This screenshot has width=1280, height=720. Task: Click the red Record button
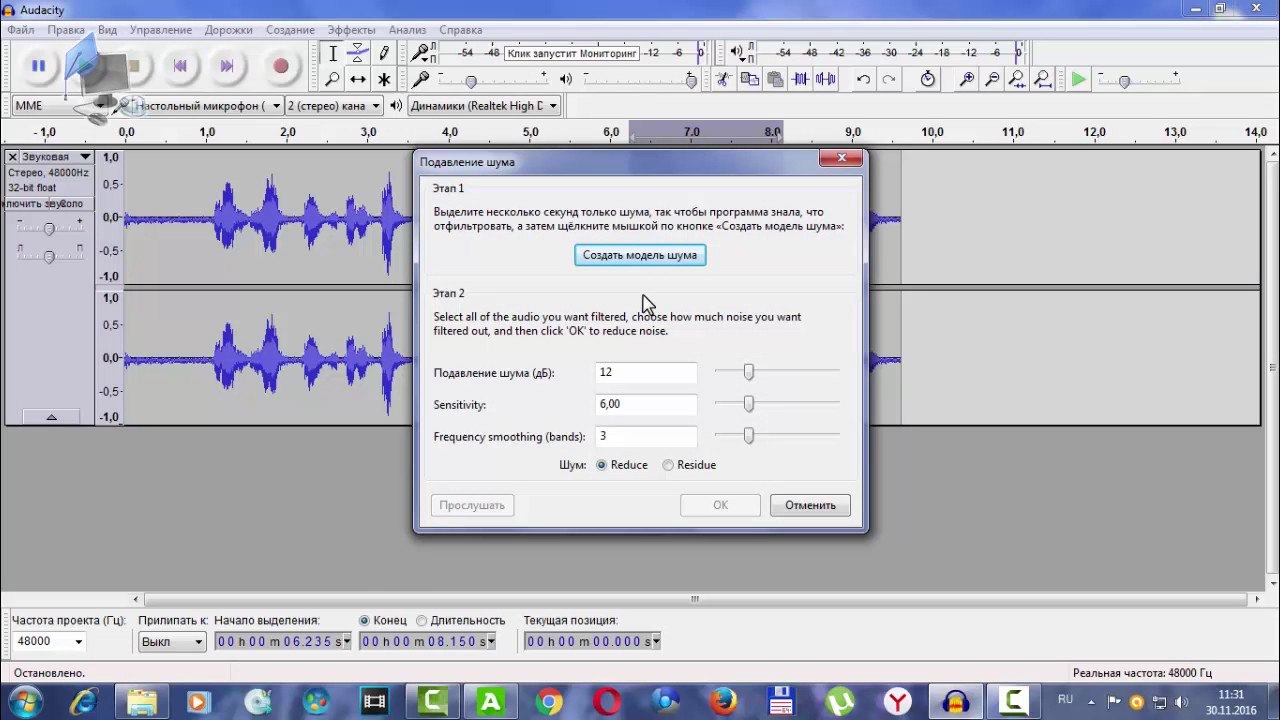point(281,66)
